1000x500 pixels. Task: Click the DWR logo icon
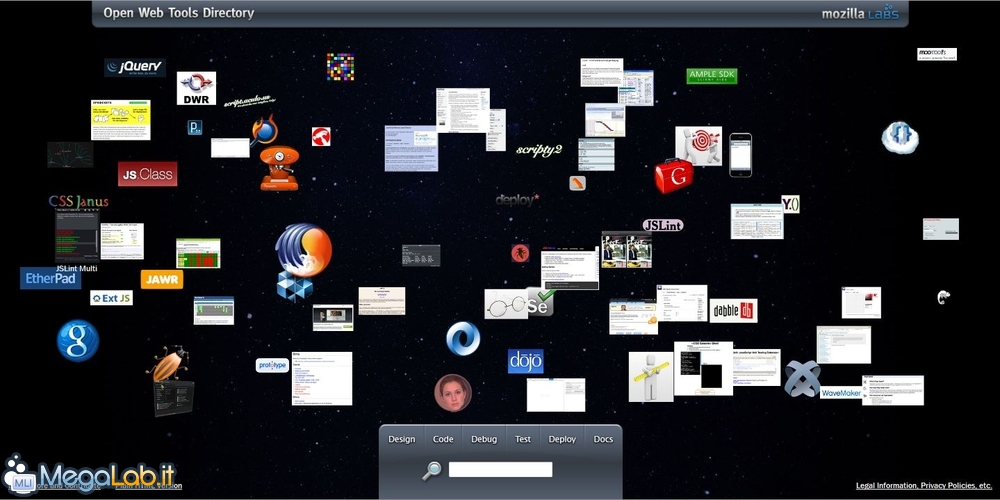(196, 88)
